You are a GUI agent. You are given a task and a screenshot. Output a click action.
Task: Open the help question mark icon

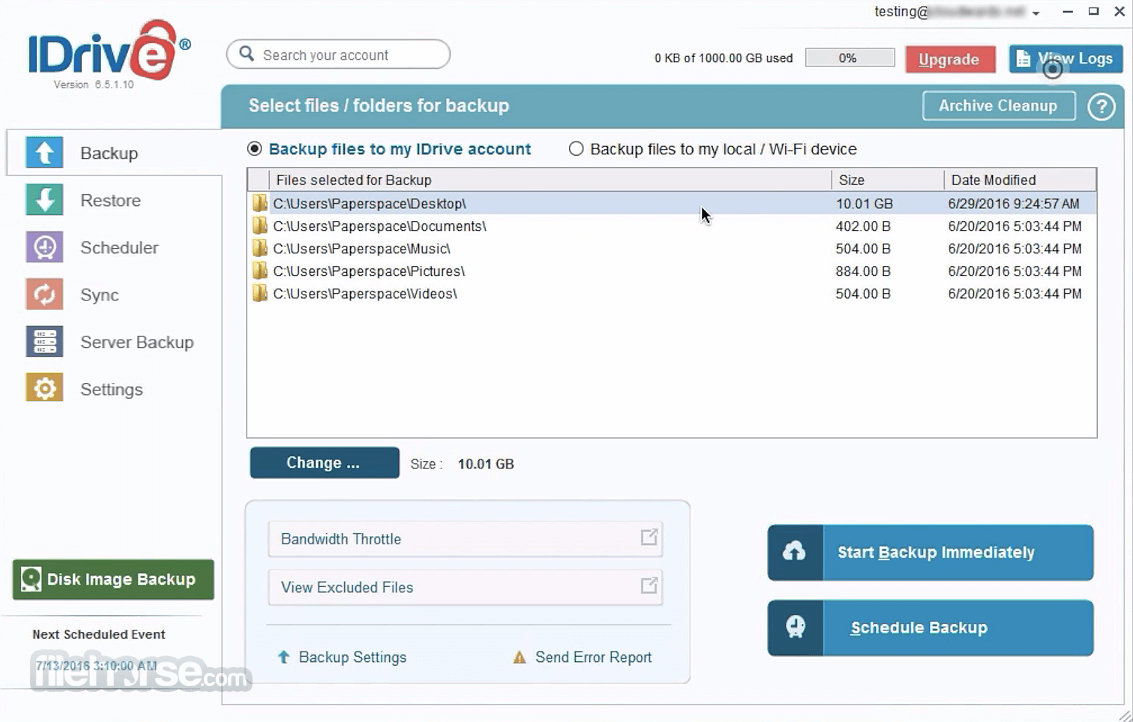pyautogui.click(x=1101, y=106)
